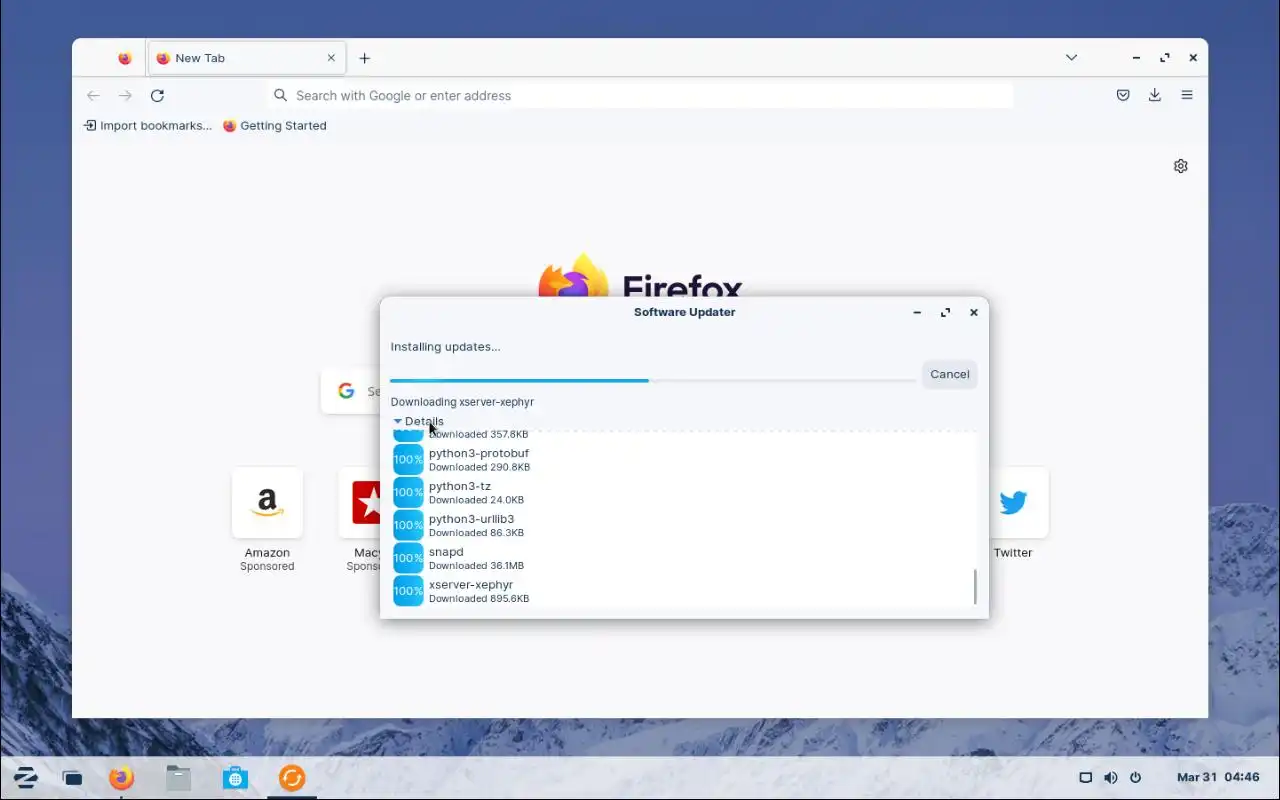Click Software Updater taskbar icon
The height and width of the screenshot is (800, 1280).
[x=292, y=778]
